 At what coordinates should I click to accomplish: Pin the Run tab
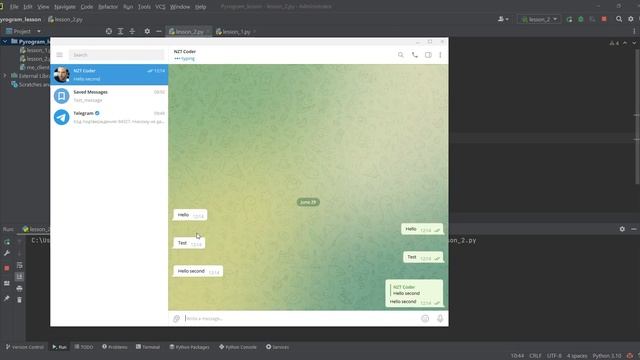coord(7,299)
